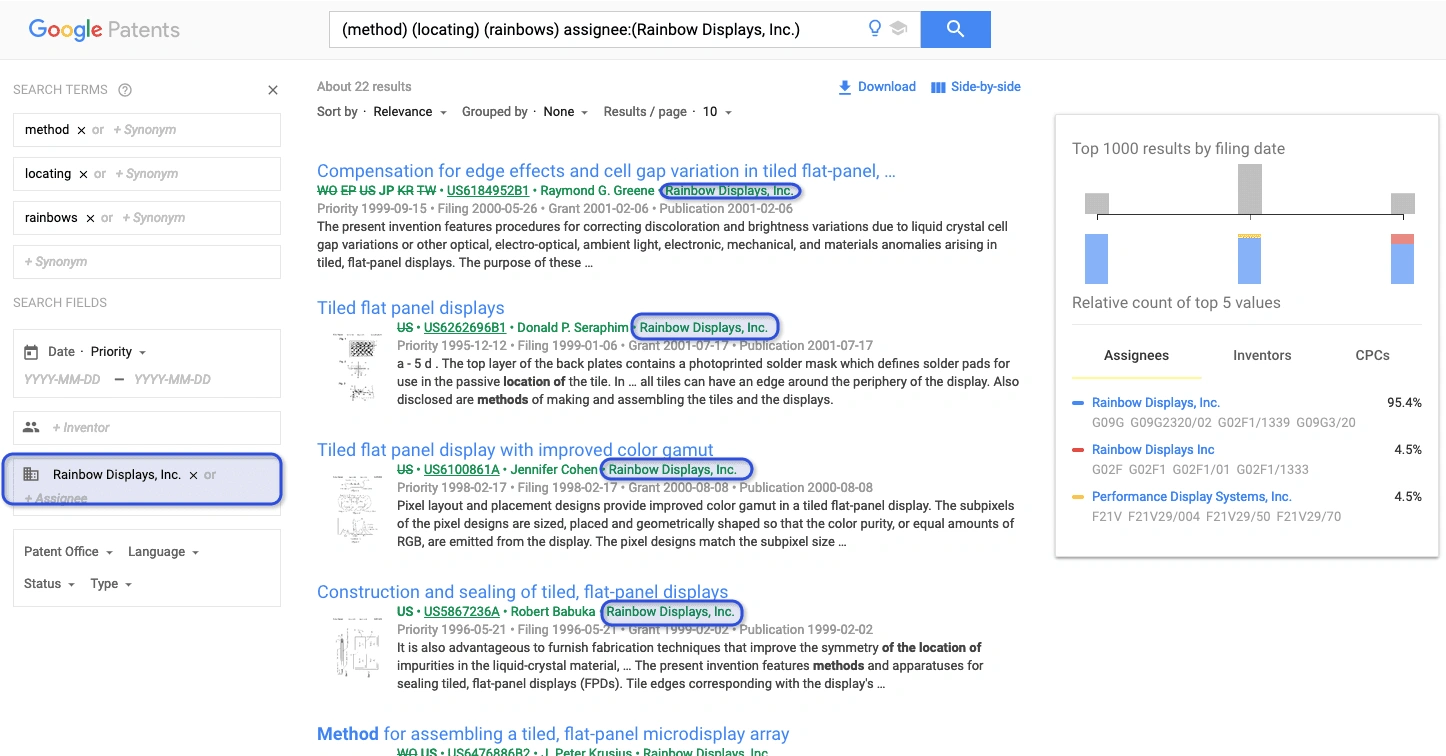Click patent number US5867236A

[462, 612]
